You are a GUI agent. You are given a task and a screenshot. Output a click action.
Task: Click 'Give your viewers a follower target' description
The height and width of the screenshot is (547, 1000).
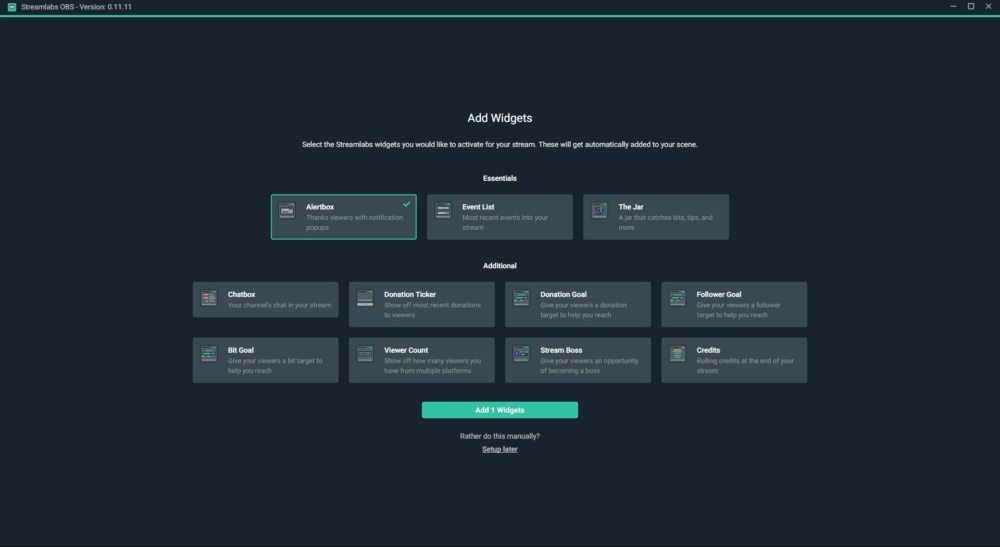pyautogui.click(x=739, y=310)
